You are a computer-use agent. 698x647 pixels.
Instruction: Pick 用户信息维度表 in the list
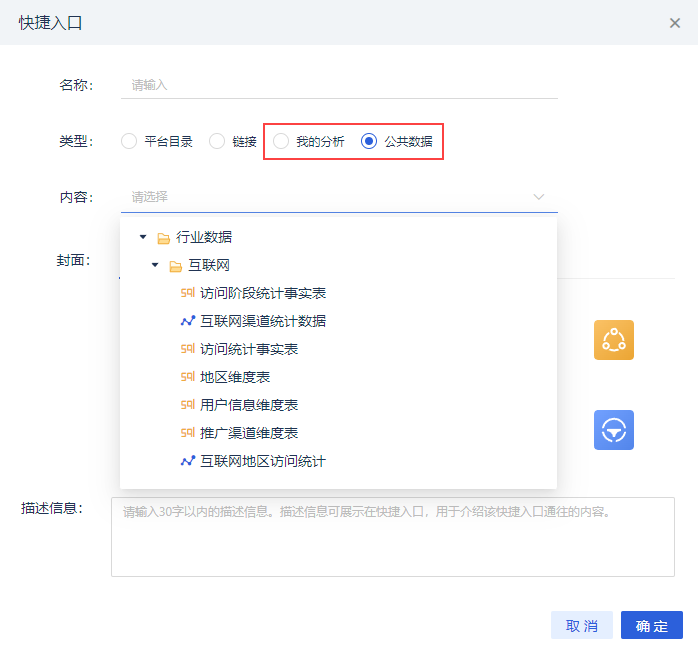(249, 405)
